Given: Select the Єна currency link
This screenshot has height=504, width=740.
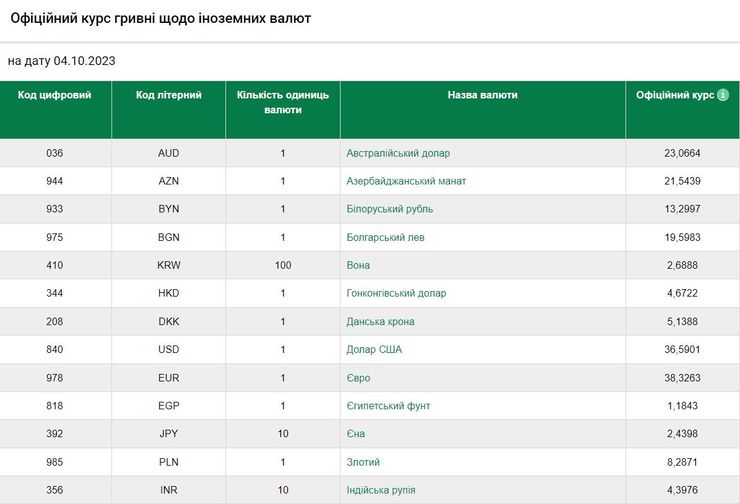Looking at the screenshot, I should click(x=355, y=434).
